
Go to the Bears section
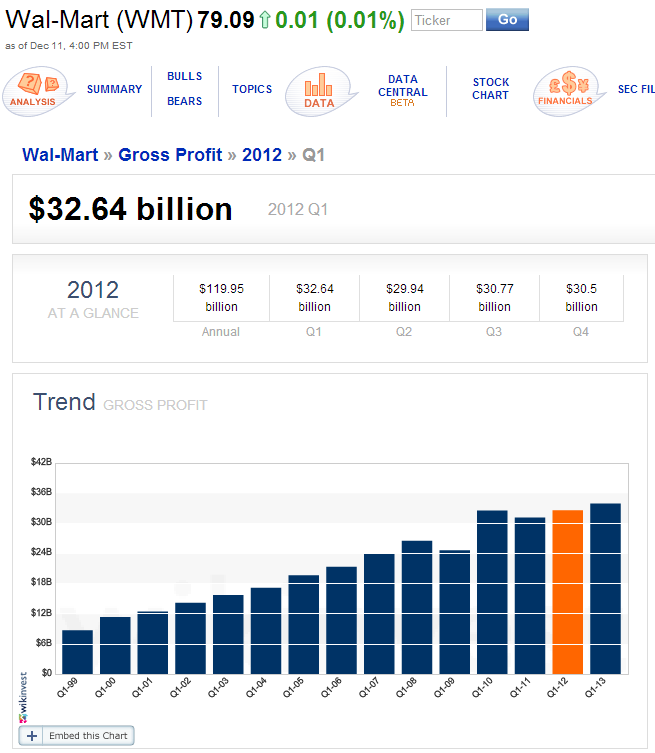[x=184, y=101]
